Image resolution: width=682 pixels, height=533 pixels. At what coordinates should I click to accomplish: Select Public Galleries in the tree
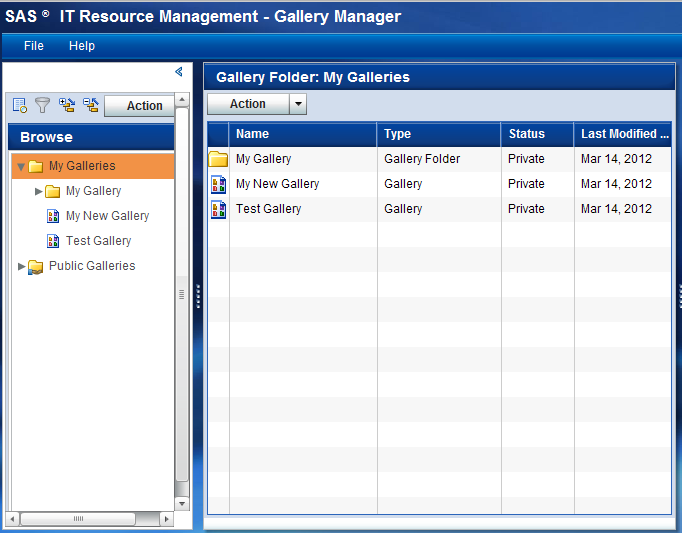[x=92, y=266]
